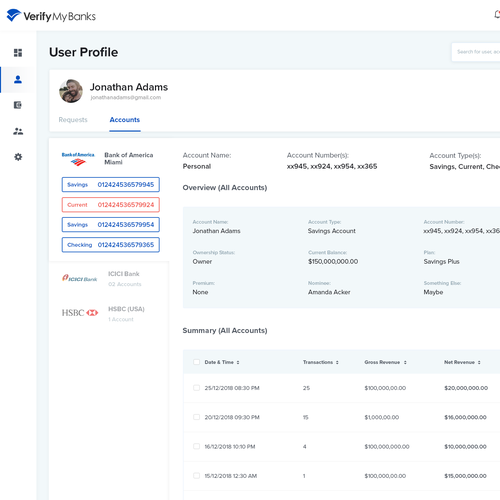Click the Personal account name value
Viewport: 500px width, 500px height.
click(197, 166)
